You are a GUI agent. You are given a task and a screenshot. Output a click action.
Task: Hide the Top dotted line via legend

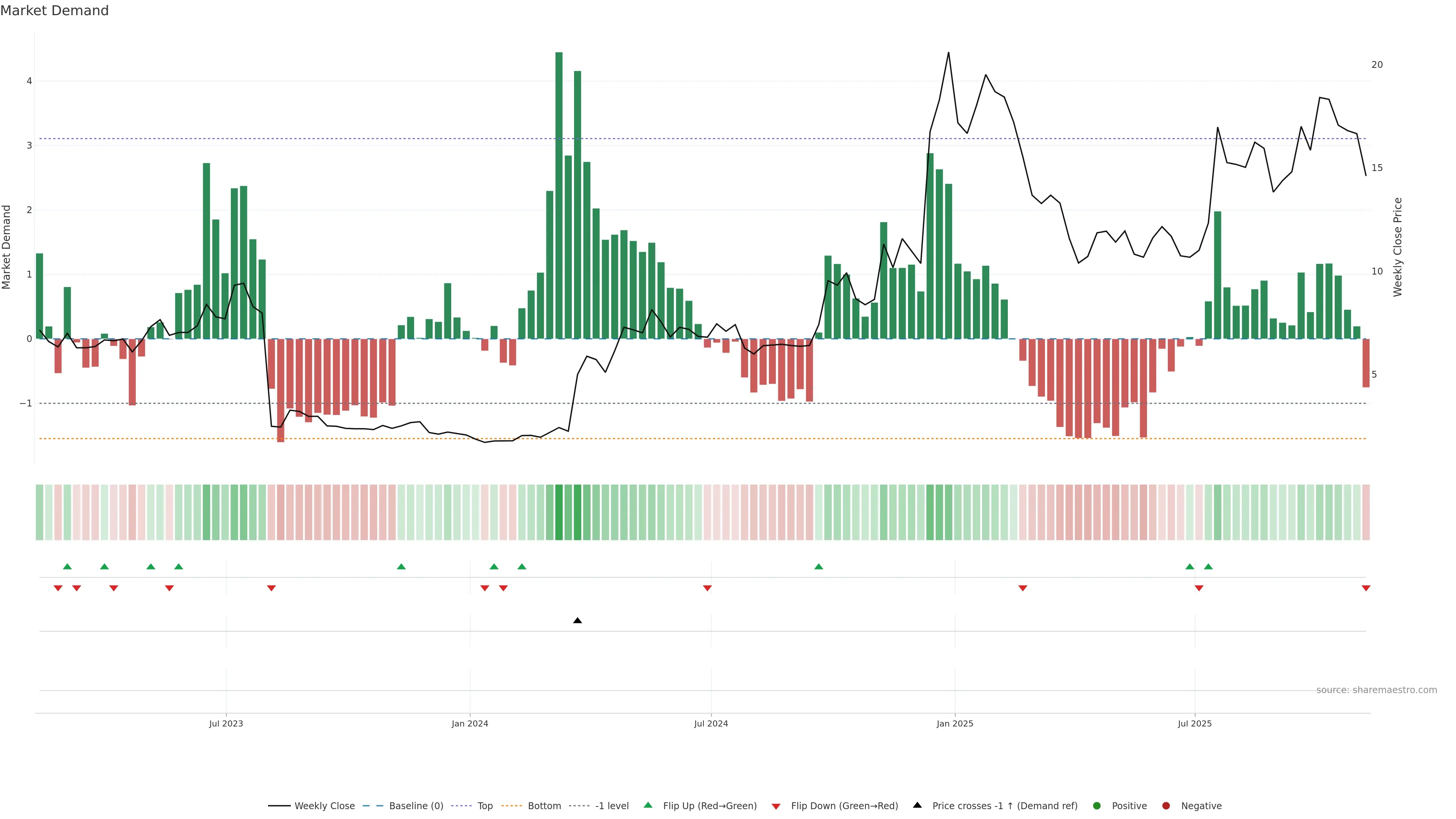click(x=485, y=805)
